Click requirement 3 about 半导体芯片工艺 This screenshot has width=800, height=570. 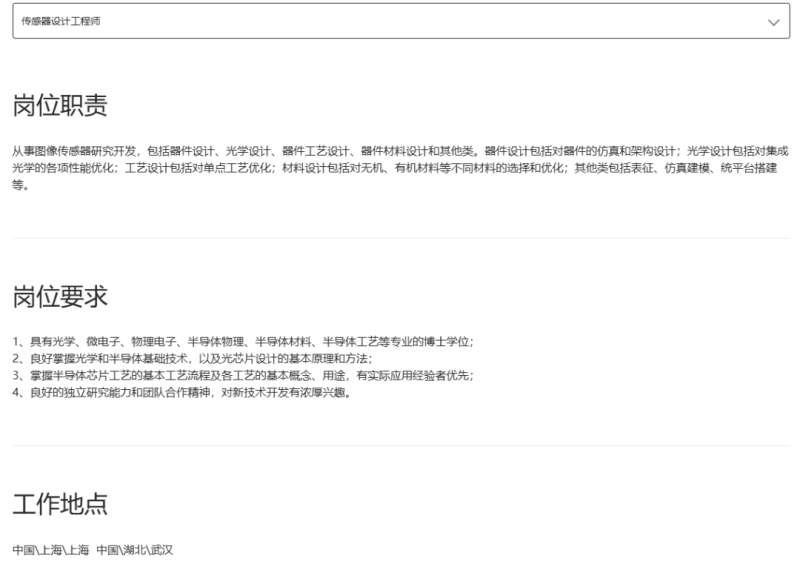[243, 376]
